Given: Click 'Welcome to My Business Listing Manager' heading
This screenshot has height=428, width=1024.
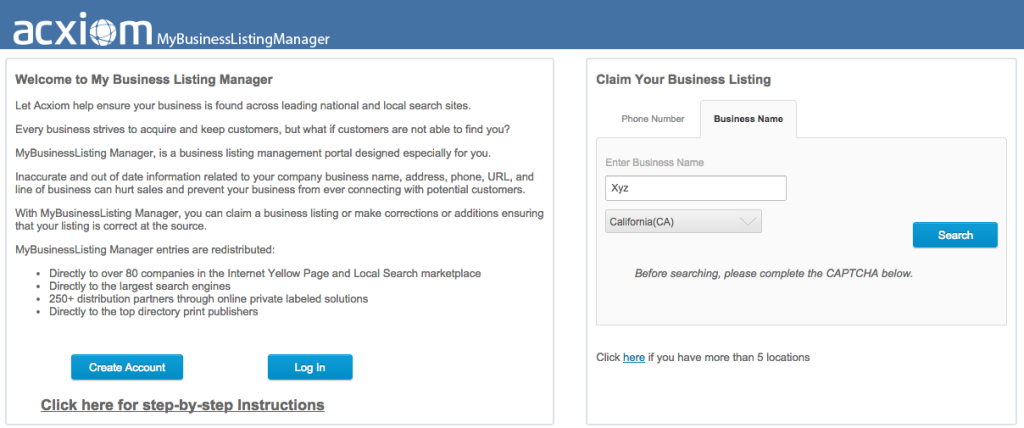Looking at the screenshot, I should [x=144, y=80].
